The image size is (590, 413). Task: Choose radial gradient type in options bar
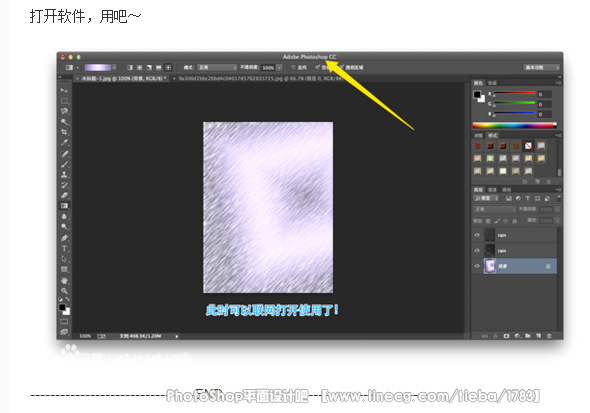tap(140, 67)
